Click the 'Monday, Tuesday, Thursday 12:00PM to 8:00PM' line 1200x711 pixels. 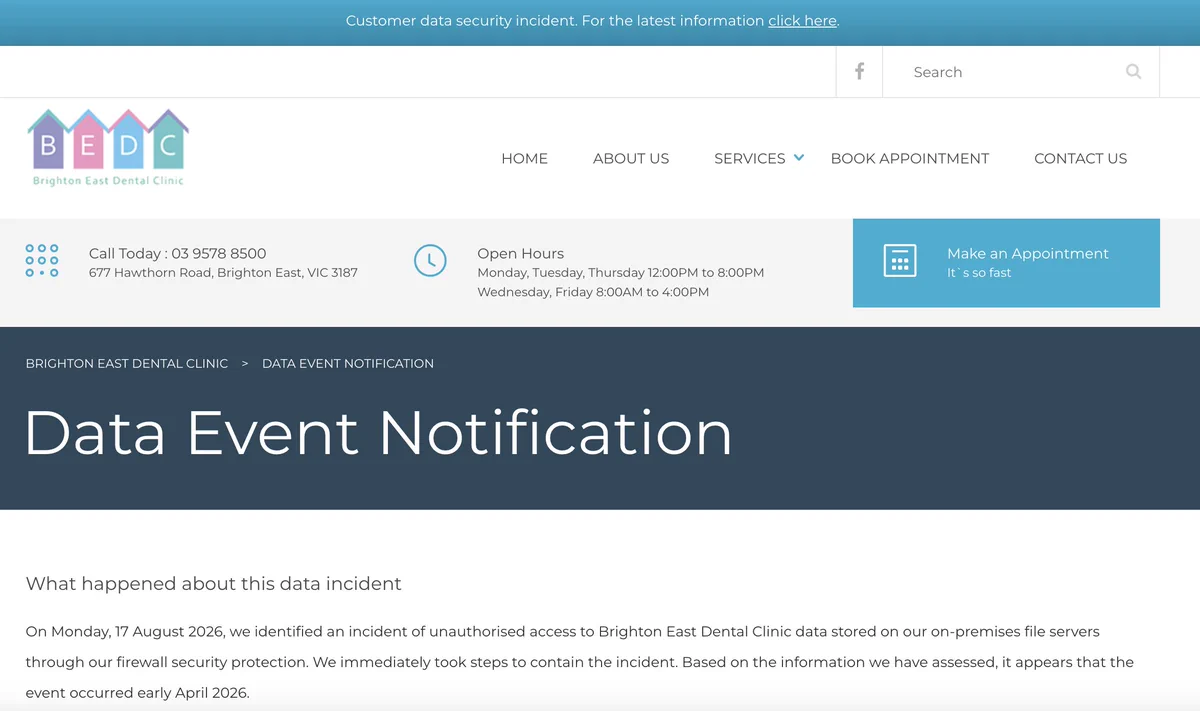click(x=621, y=272)
